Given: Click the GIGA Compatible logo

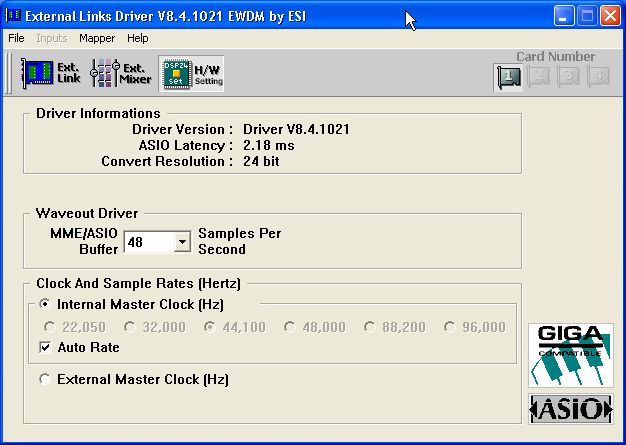Looking at the screenshot, I should (571, 355).
